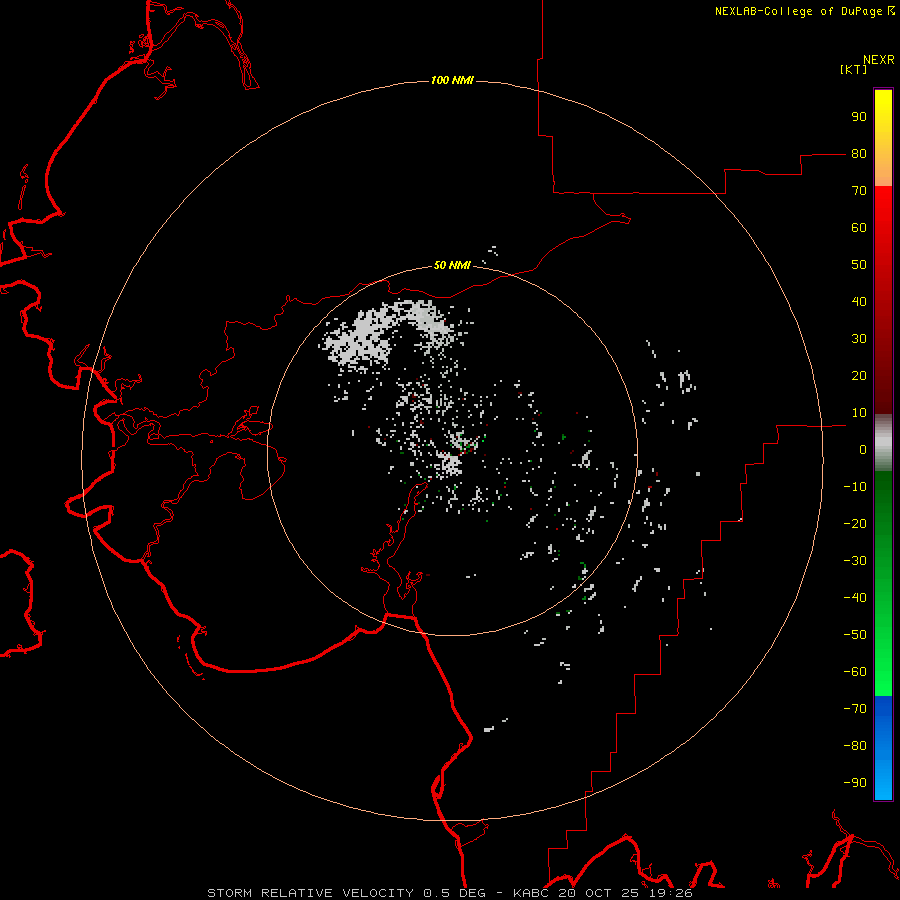Screen dimensions: 900x900
Task: Click the -70 scale value
Action: (855, 709)
